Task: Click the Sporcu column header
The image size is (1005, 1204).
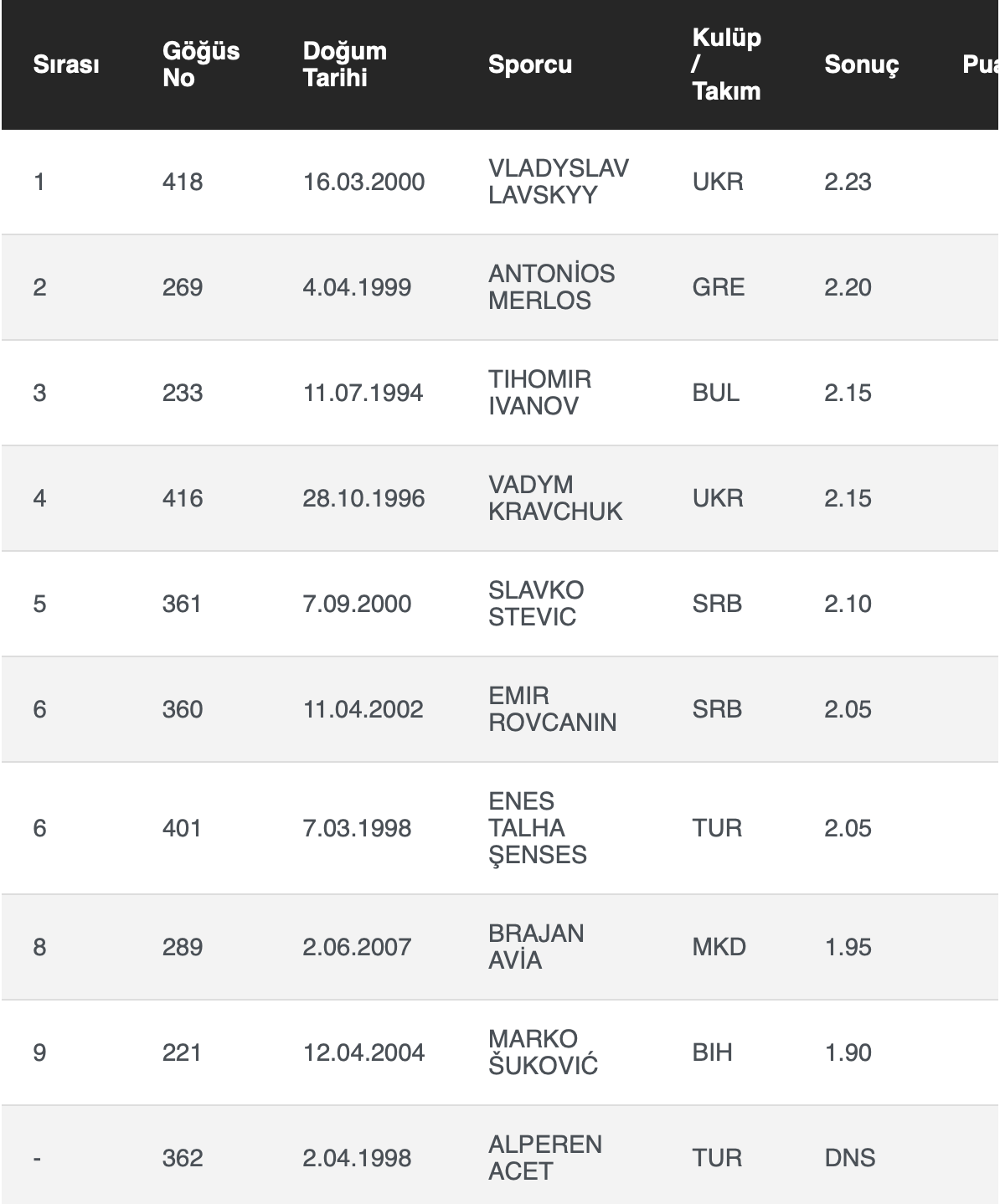Action: click(x=530, y=64)
